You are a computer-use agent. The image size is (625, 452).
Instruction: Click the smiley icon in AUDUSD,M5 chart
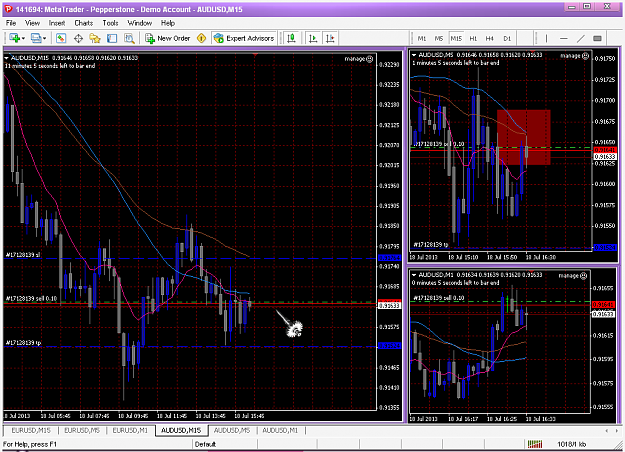(585, 56)
